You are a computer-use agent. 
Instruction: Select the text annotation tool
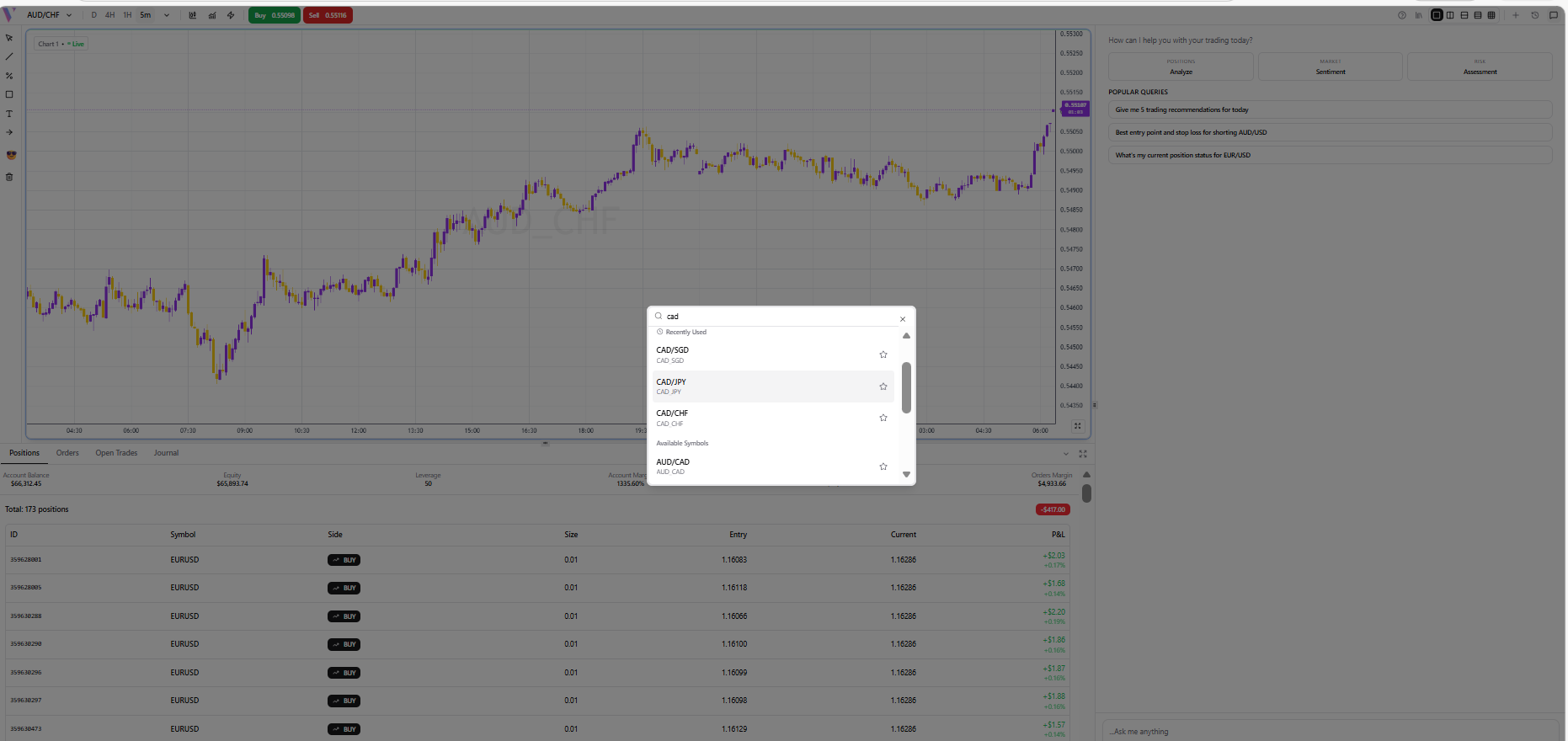coord(9,114)
